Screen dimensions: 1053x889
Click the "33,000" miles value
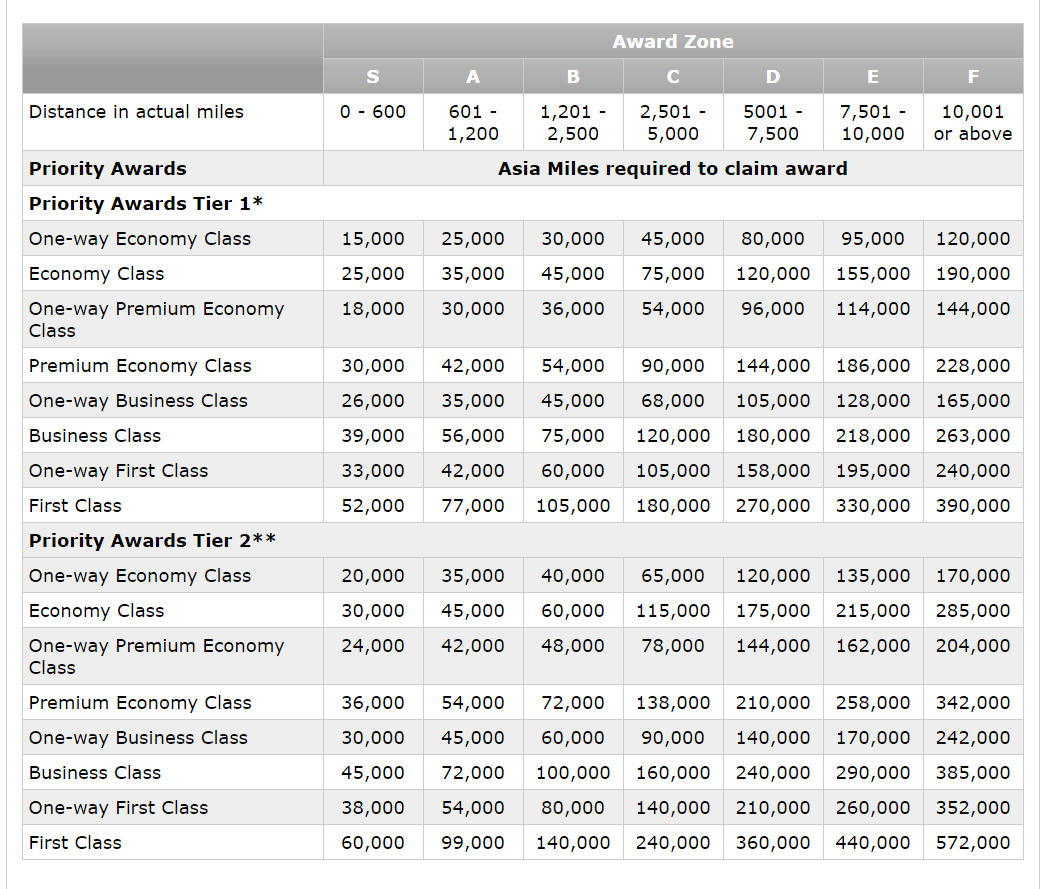click(x=373, y=471)
